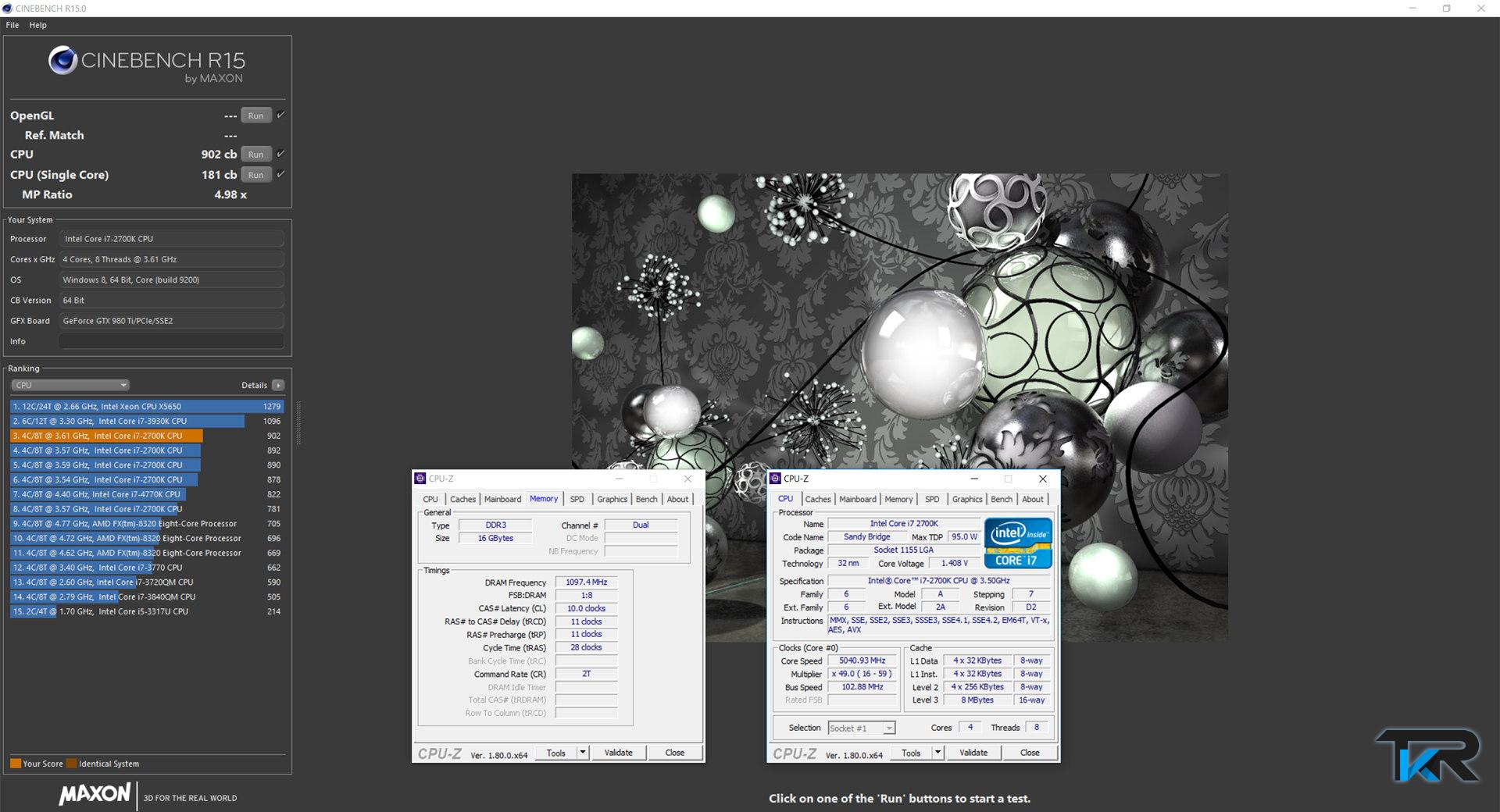
Task: Click the Cinebench app icon in title bar
Action: pos(7,9)
